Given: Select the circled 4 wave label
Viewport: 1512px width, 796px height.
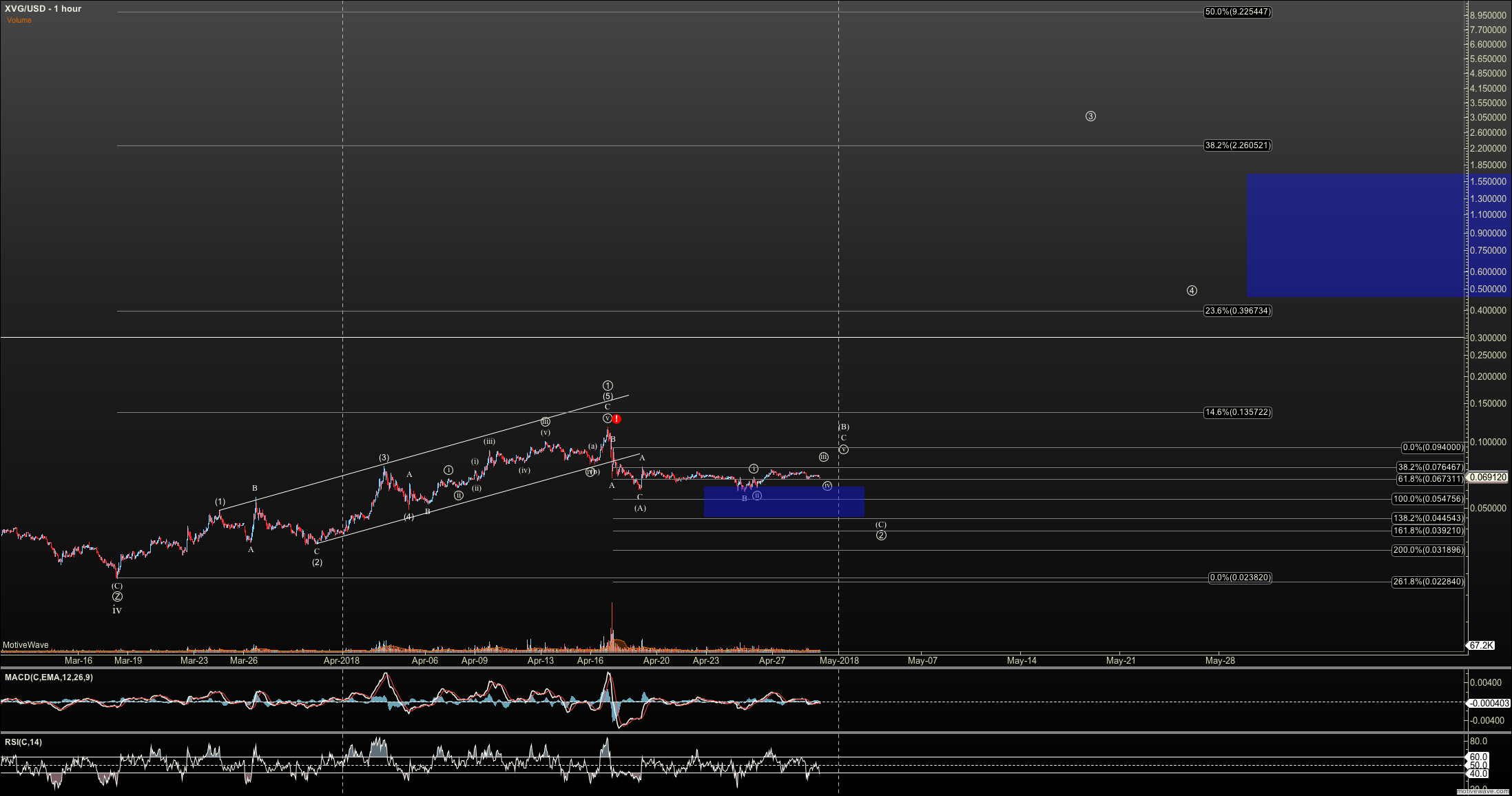Looking at the screenshot, I should (1192, 291).
